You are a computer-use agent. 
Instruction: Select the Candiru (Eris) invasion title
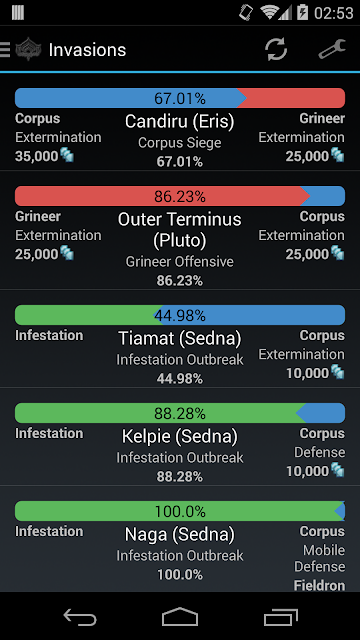click(180, 121)
